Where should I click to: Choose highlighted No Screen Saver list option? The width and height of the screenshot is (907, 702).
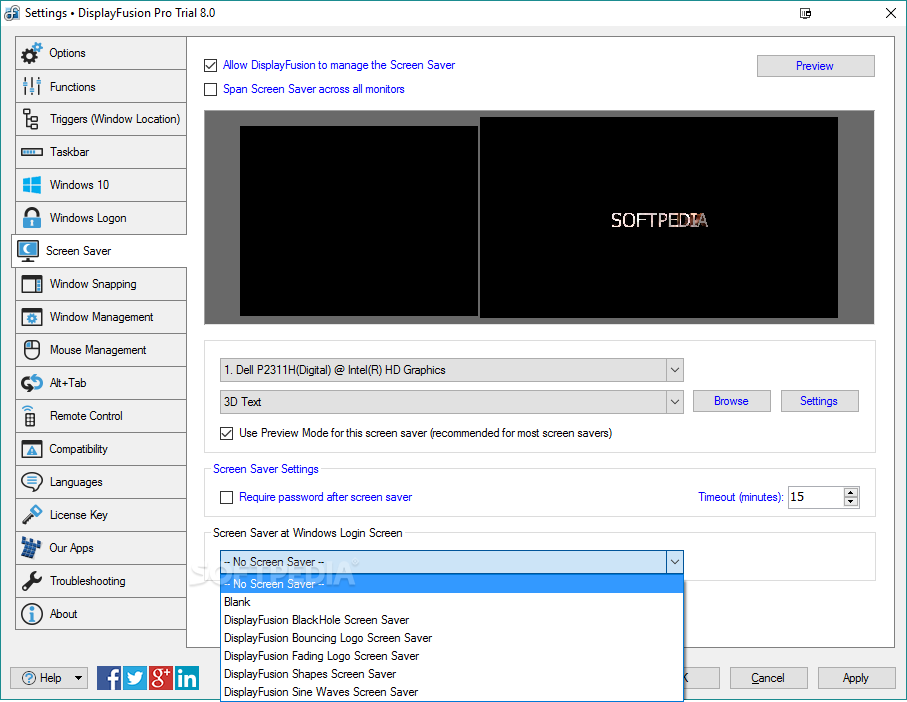point(452,584)
